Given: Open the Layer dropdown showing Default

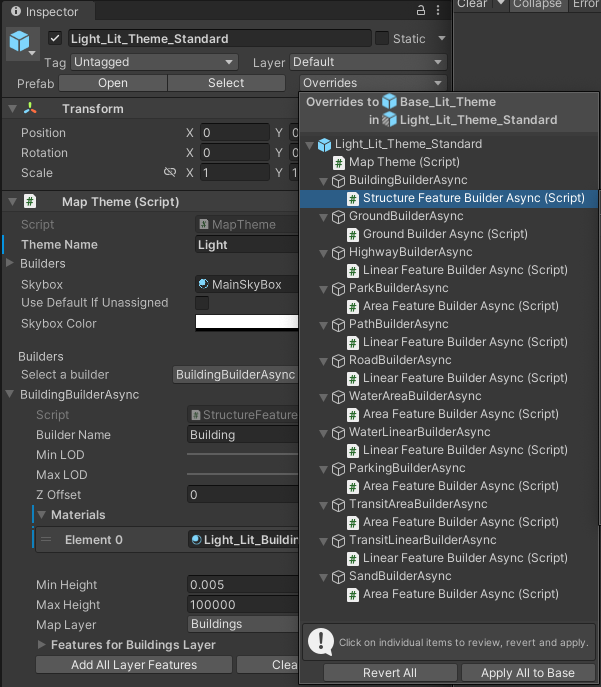Looking at the screenshot, I should pos(368,62).
